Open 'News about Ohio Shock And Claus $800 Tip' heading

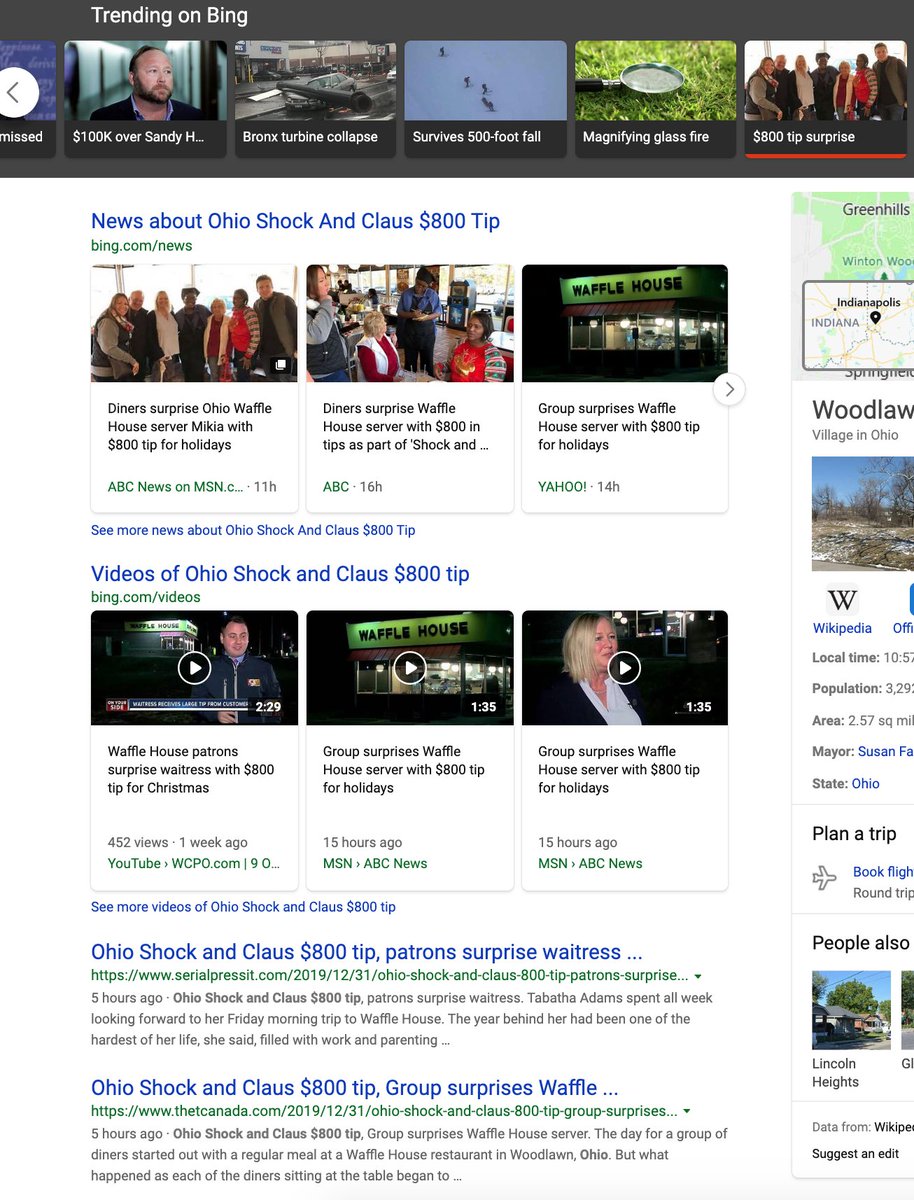[295, 221]
